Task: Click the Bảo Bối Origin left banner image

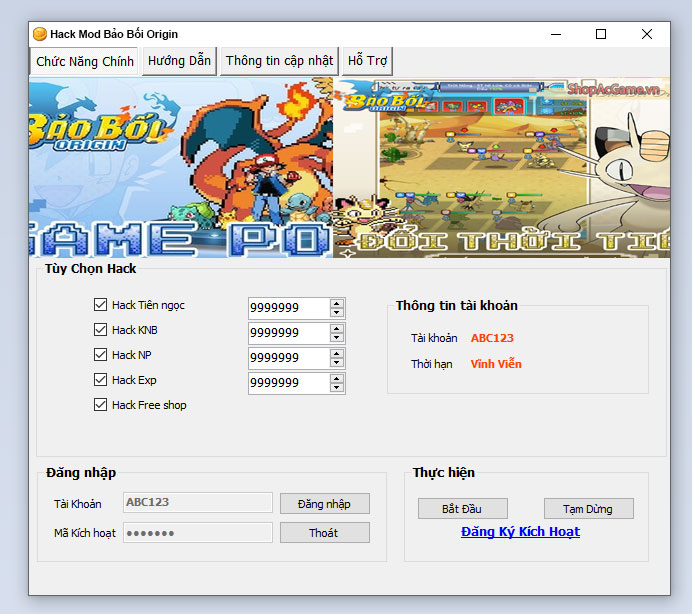Action: [x=181, y=168]
